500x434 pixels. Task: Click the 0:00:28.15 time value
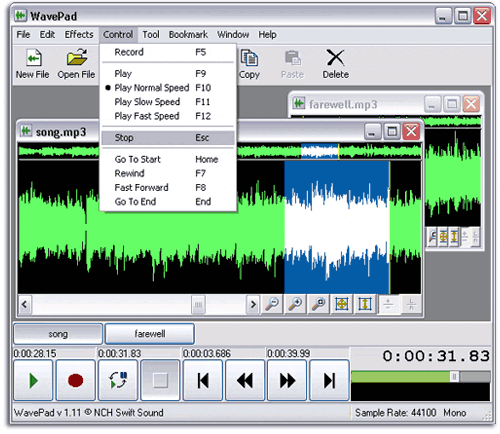[35, 353]
